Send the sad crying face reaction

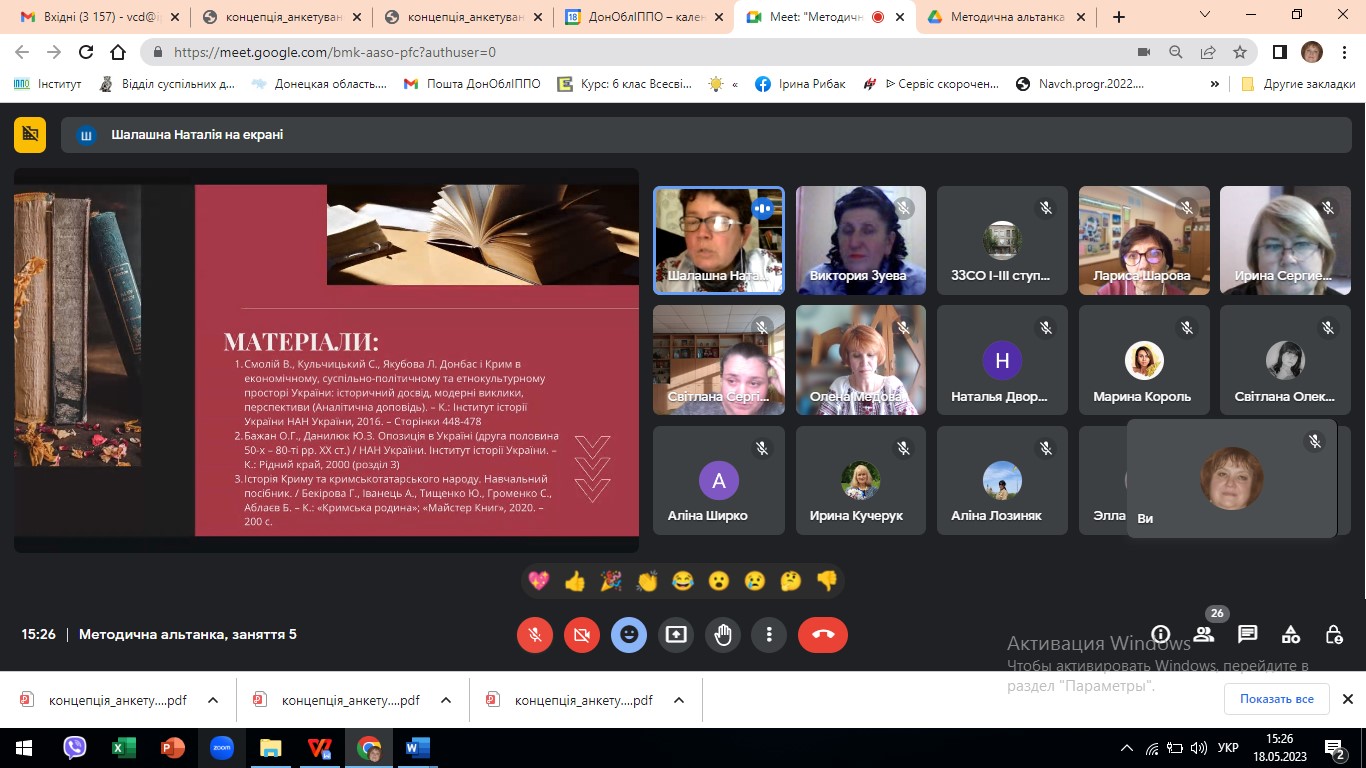click(x=755, y=581)
